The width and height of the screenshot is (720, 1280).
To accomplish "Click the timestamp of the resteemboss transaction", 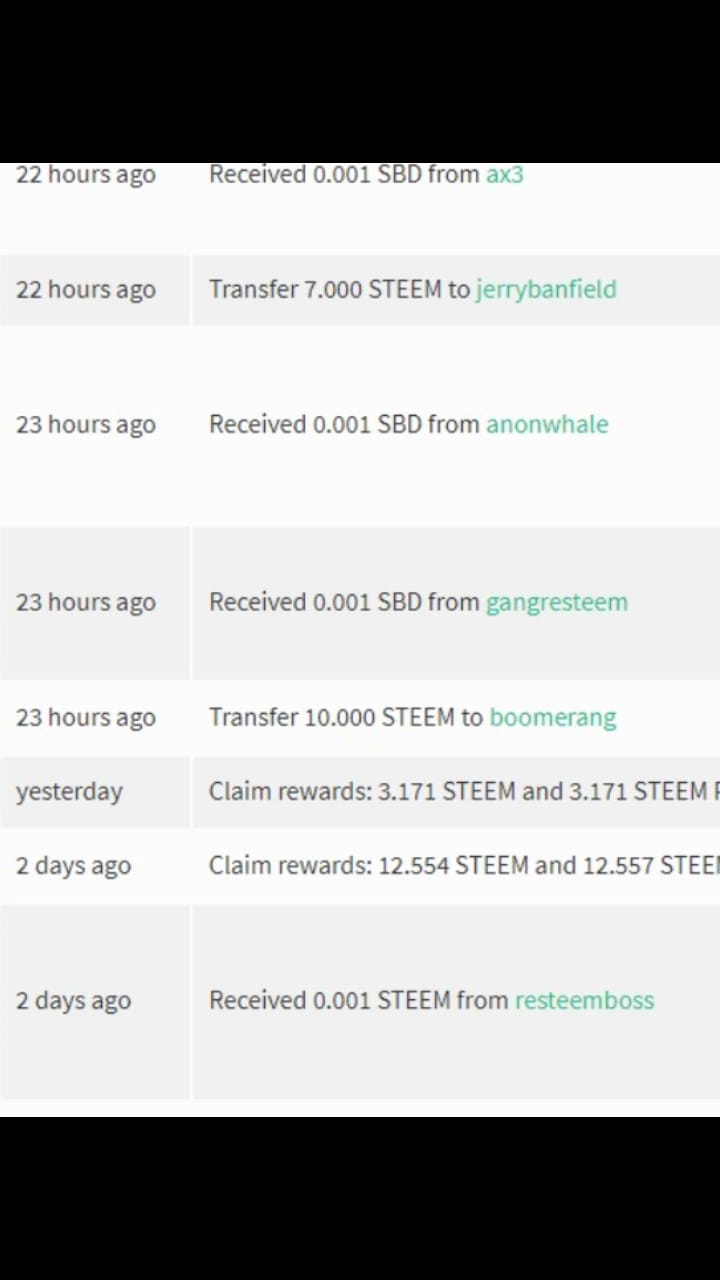I will pos(73,1001).
